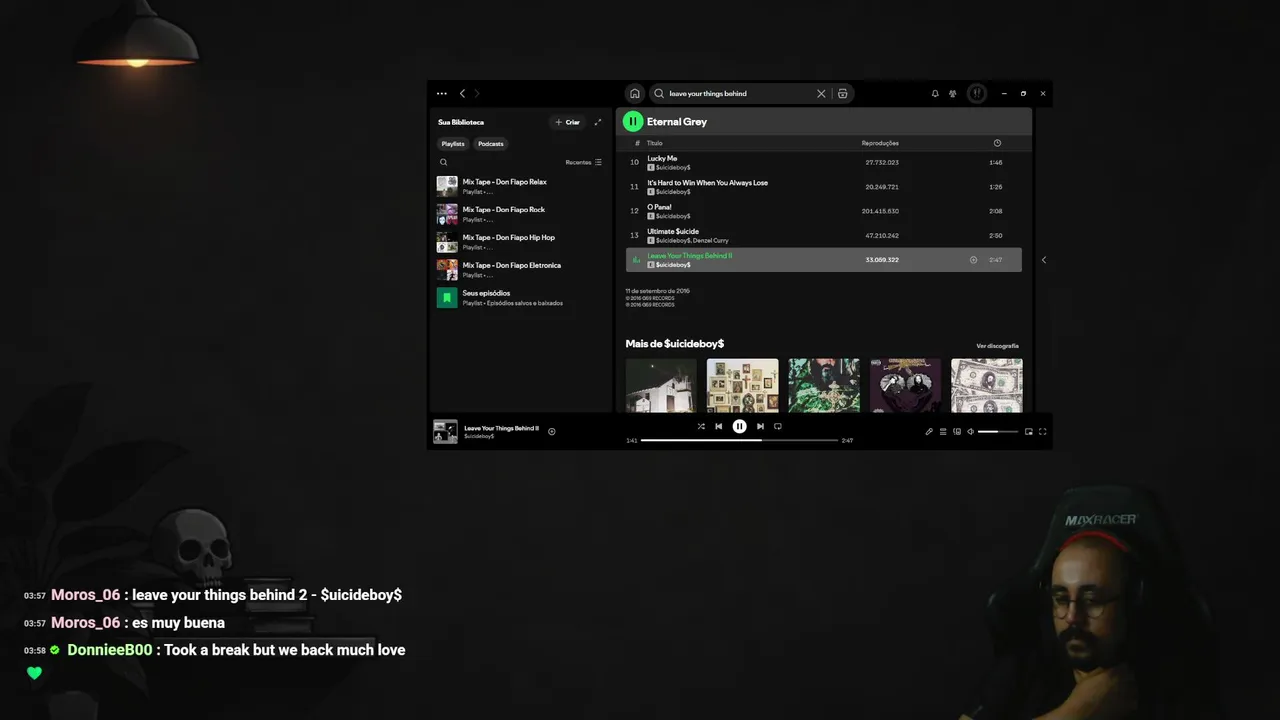Open the white church album cover

661,385
